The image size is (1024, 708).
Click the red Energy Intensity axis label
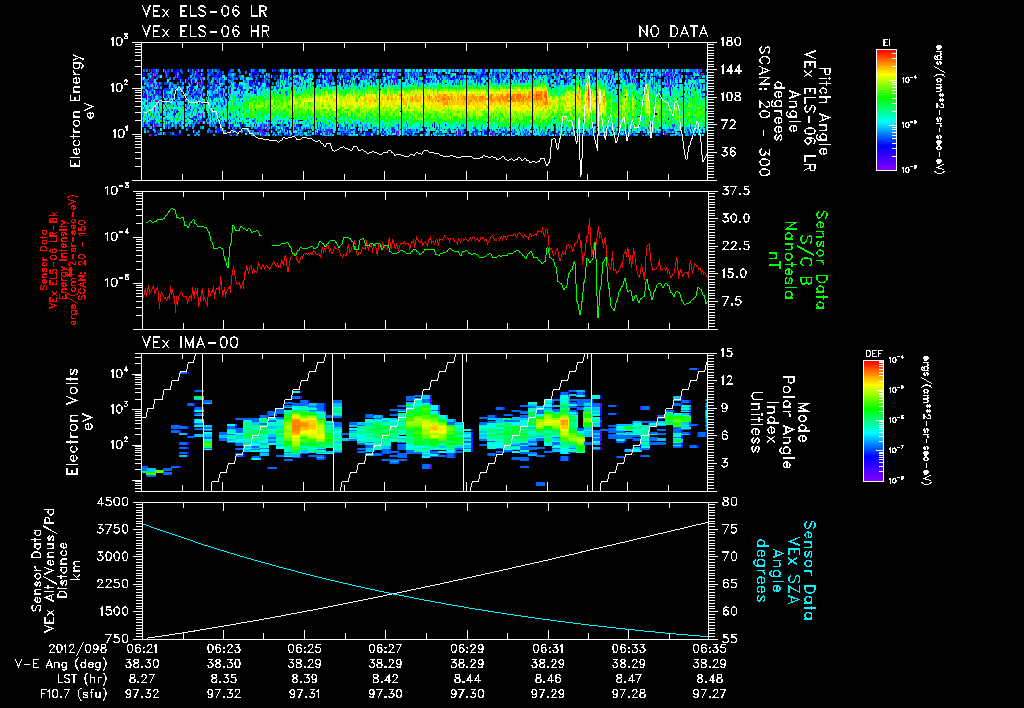pos(61,259)
